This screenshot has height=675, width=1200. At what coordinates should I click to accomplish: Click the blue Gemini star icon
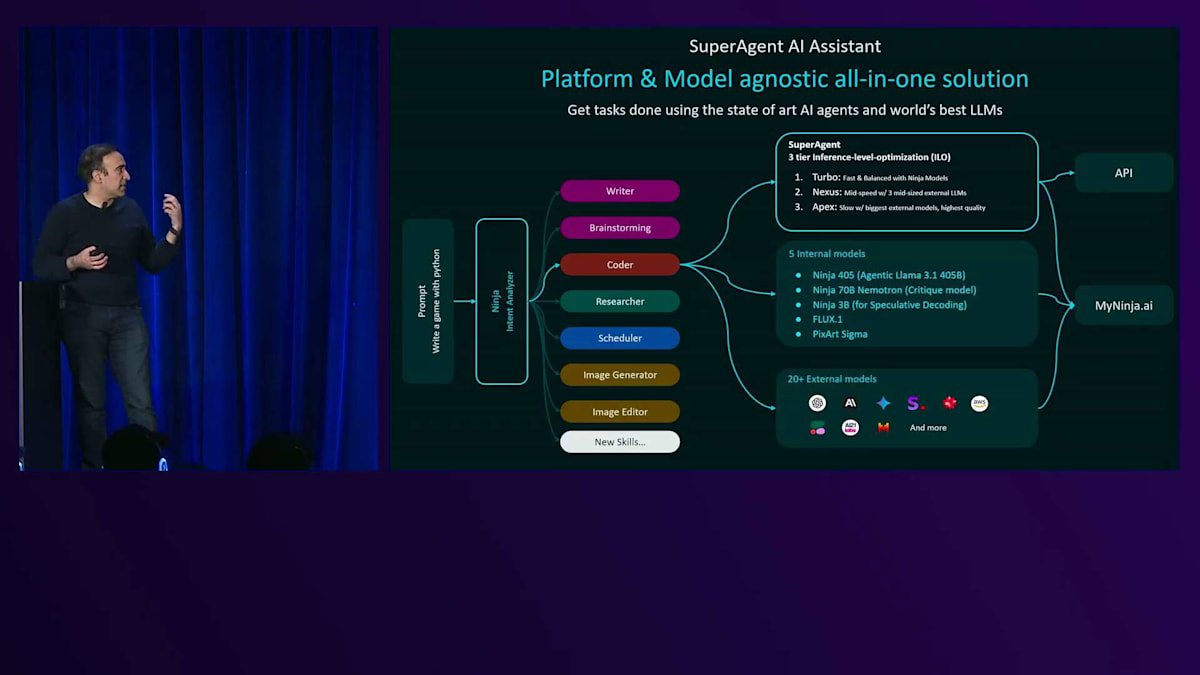(883, 403)
